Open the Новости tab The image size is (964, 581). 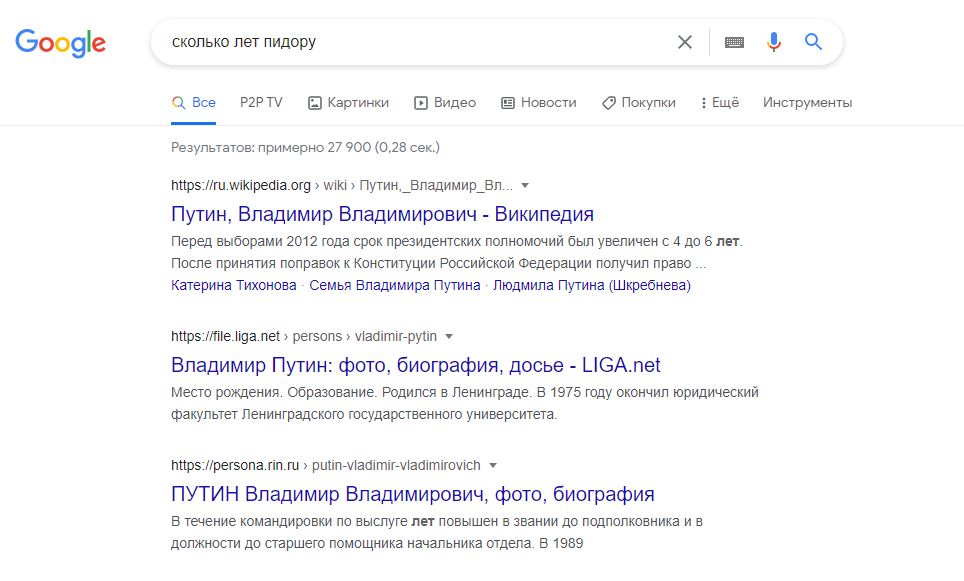tap(539, 103)
